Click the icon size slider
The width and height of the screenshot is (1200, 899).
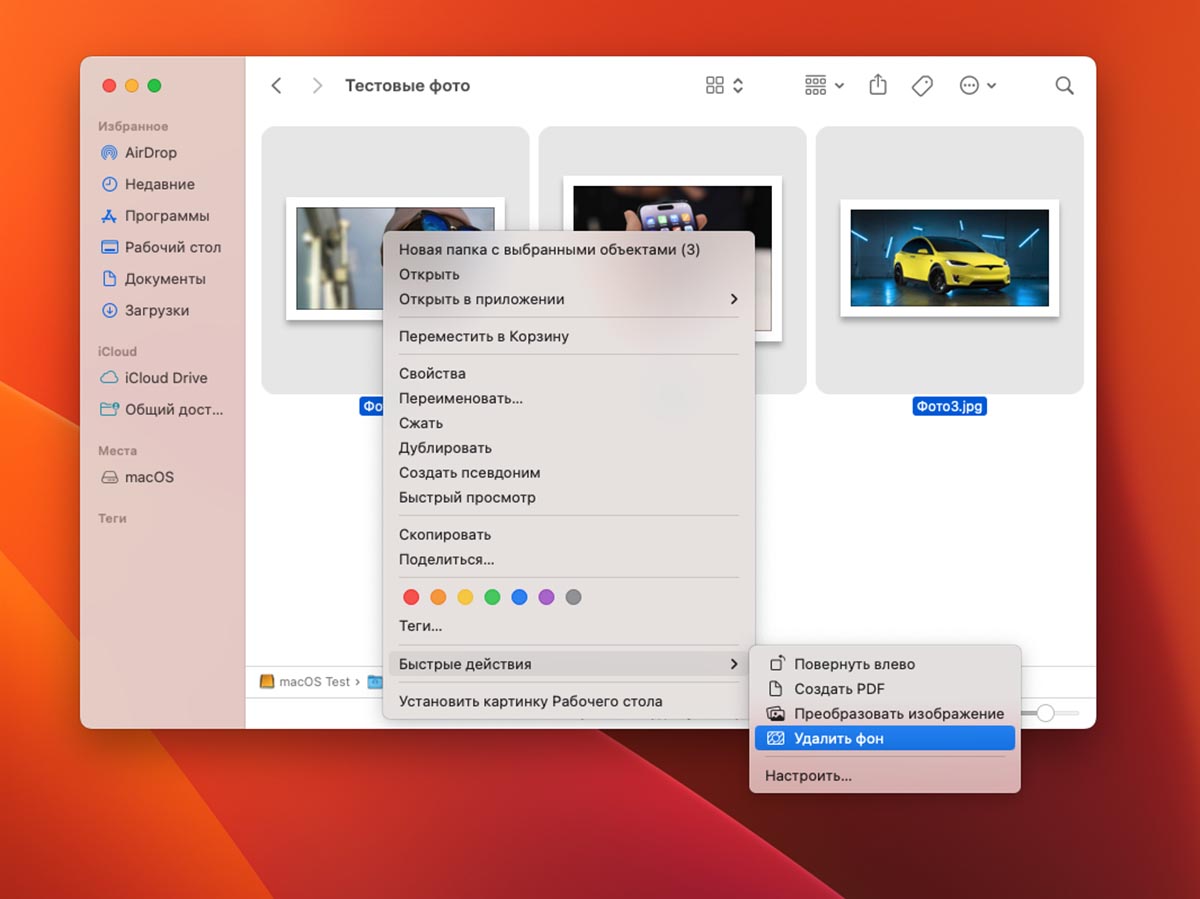tap(1046, 713)
